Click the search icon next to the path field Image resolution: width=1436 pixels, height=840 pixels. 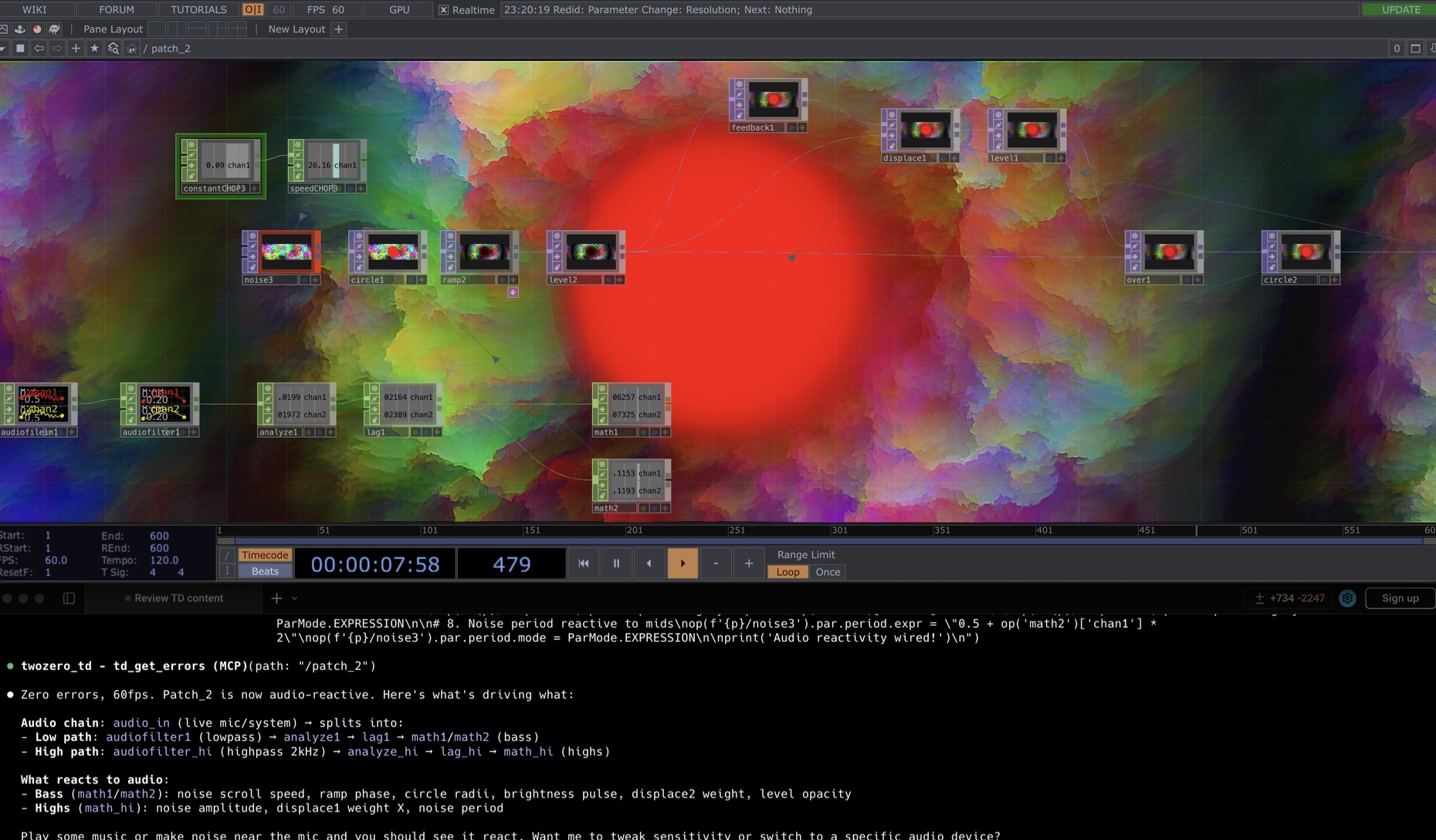tap(113, 48)
